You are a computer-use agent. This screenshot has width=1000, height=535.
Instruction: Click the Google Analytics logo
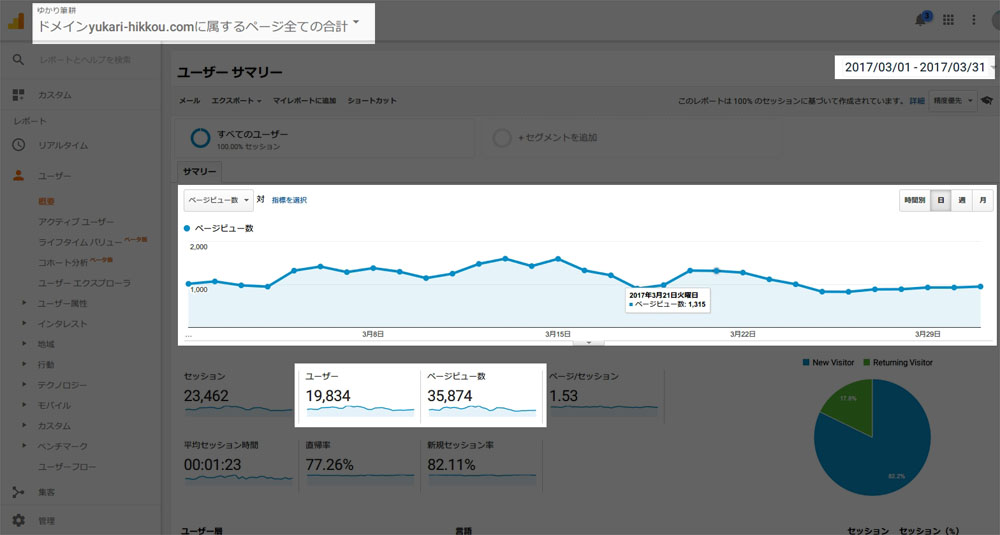click(x=16, y=21)
